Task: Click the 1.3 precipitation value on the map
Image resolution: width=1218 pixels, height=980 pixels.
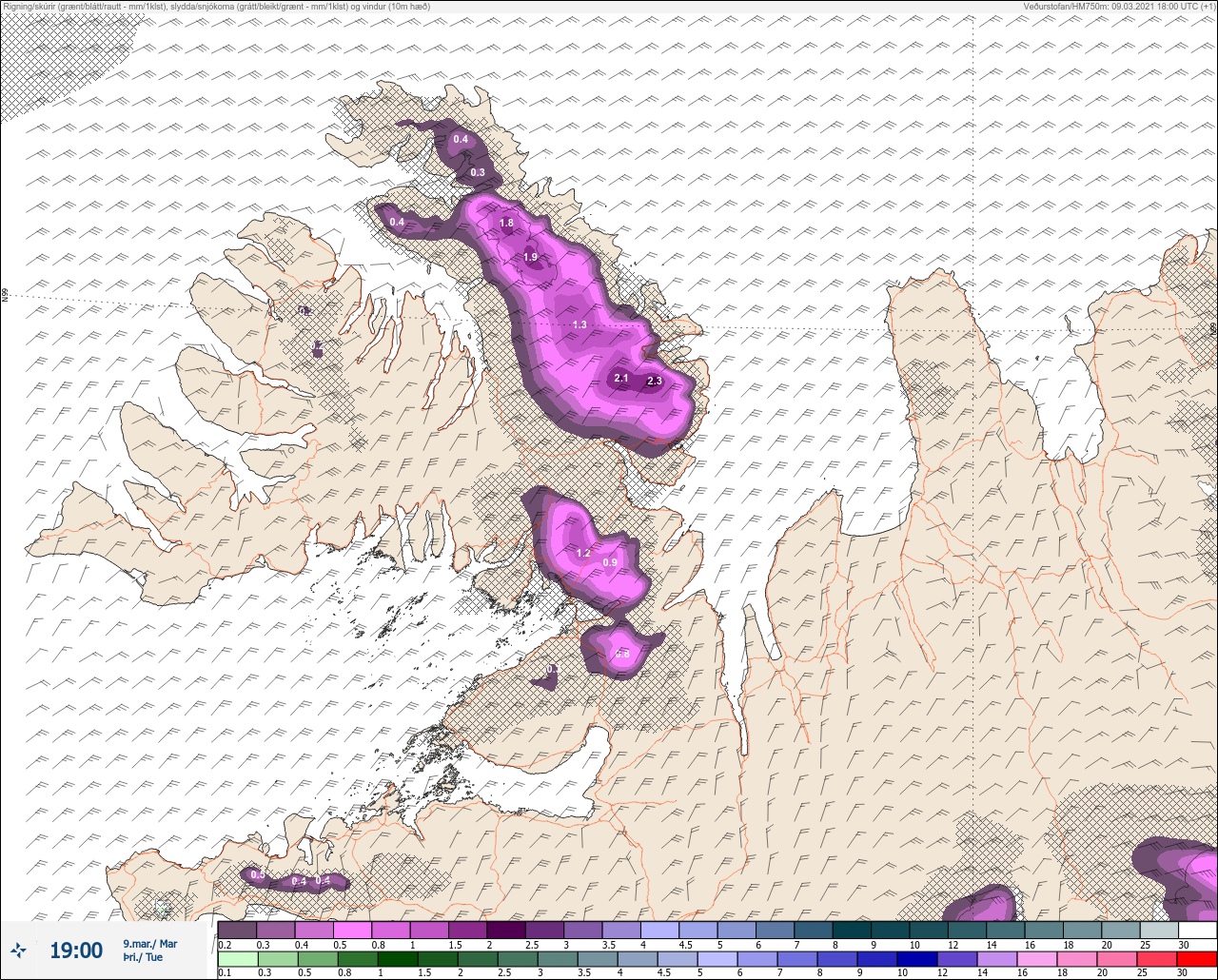Action: [580, 325]
